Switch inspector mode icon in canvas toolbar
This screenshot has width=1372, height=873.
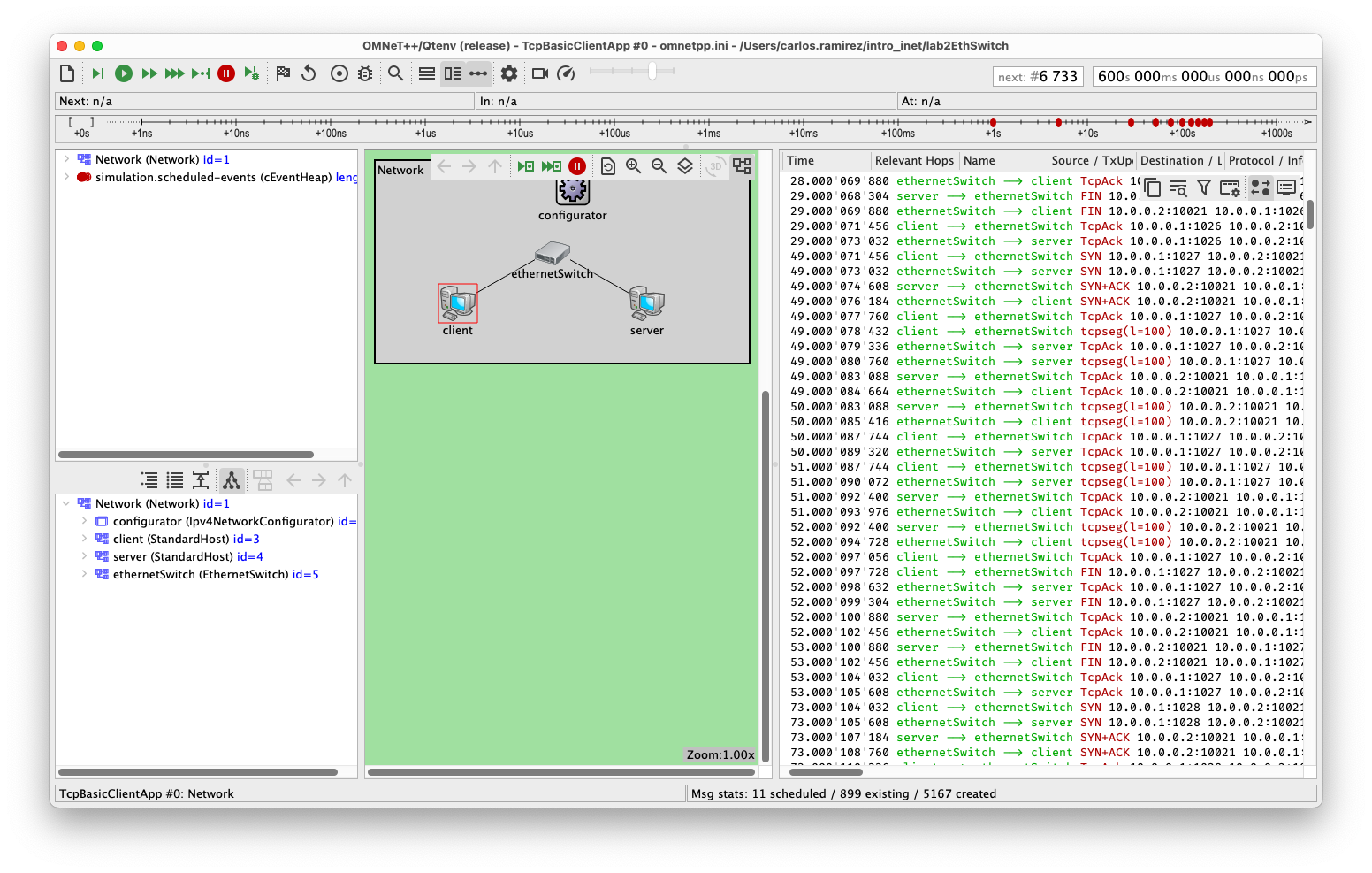742,165
